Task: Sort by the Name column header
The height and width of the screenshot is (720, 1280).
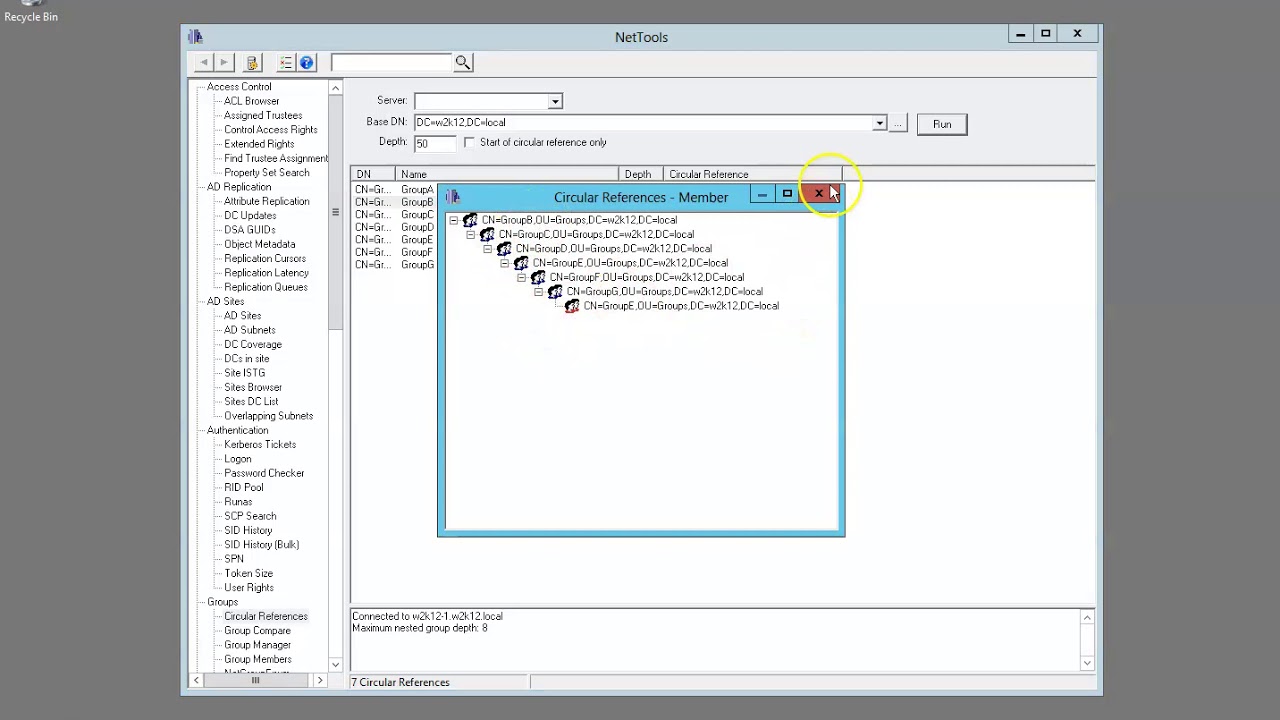Action: [507, 174]
